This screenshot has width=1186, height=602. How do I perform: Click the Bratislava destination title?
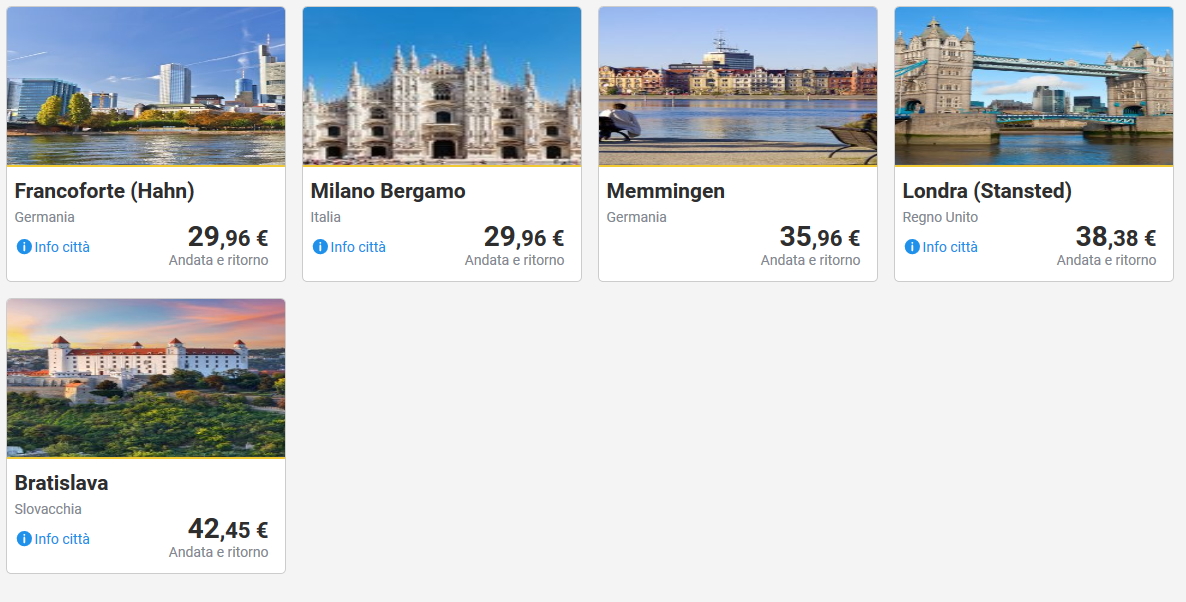tap(62, 483)
